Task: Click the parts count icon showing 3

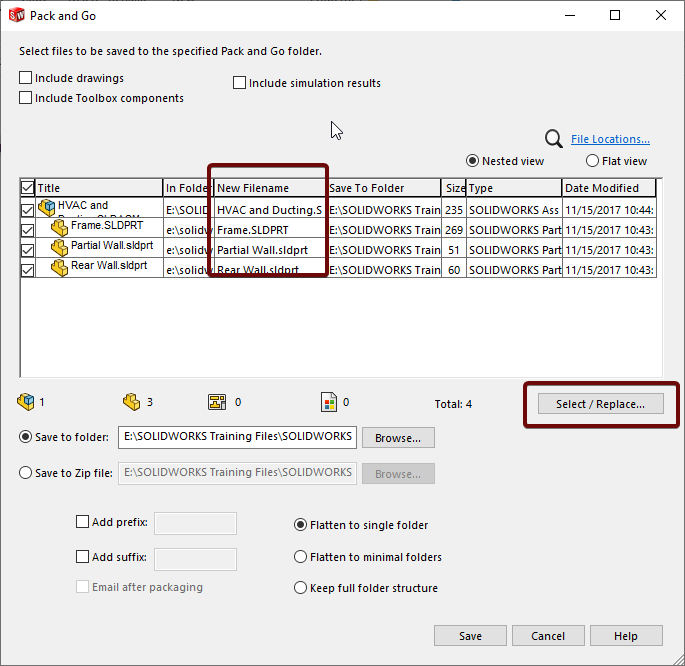Action: click(x=131, y=402)
